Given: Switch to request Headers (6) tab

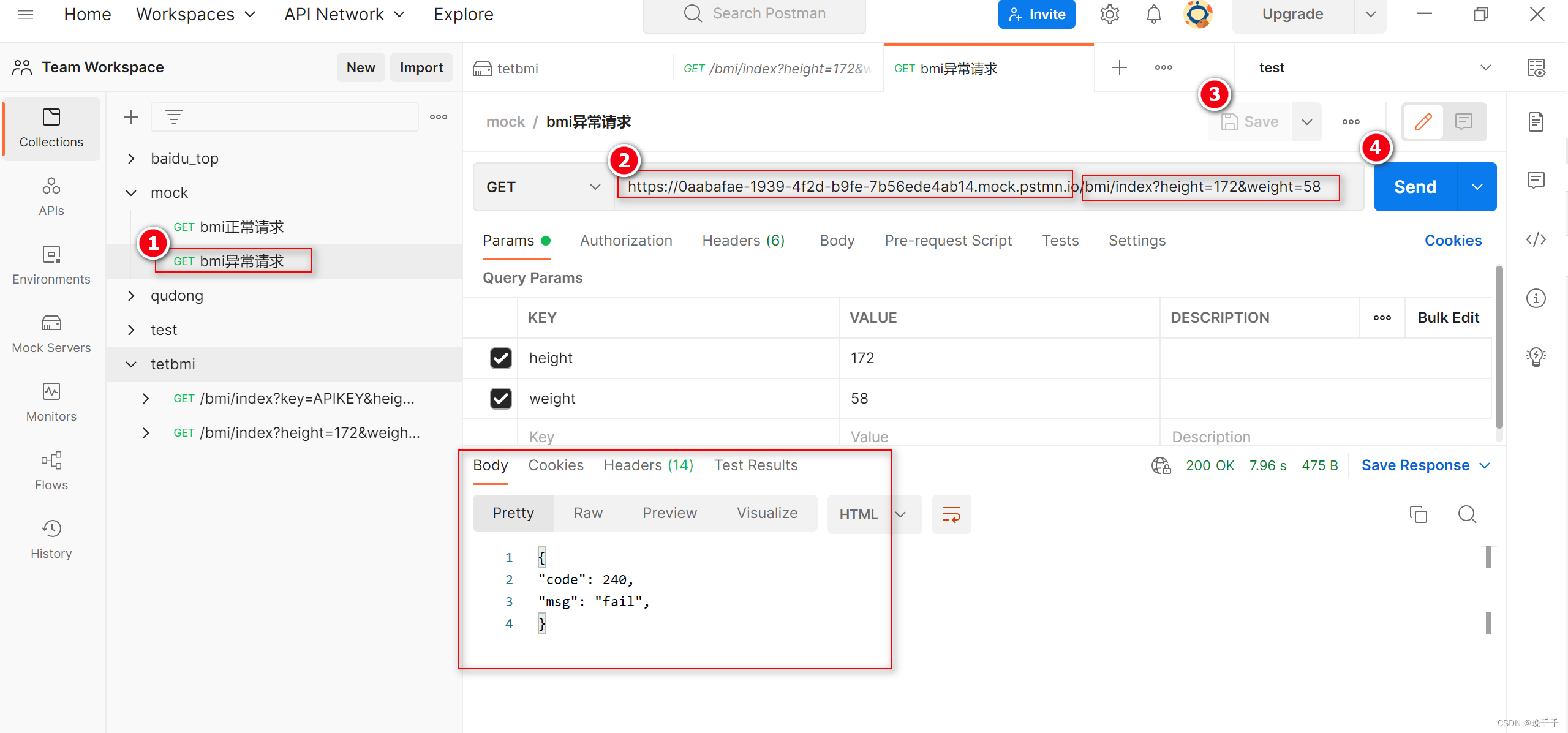Looking at the screenshot, I should click(x=743, y=241).
